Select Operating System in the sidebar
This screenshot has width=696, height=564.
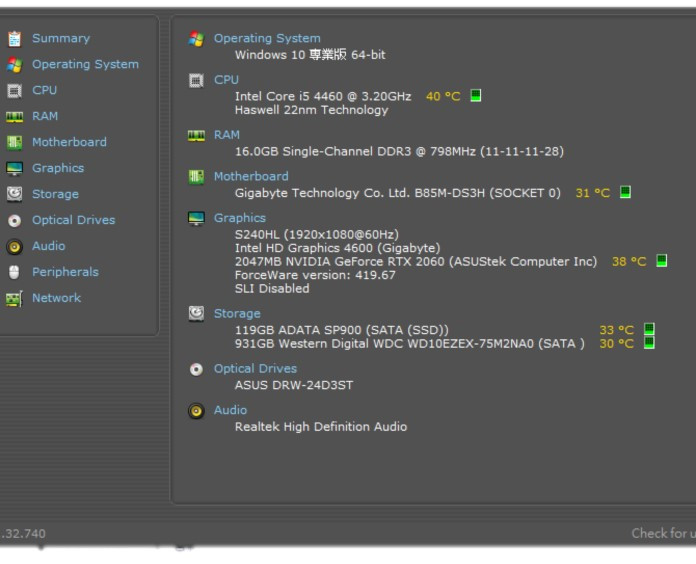point(85,64)
